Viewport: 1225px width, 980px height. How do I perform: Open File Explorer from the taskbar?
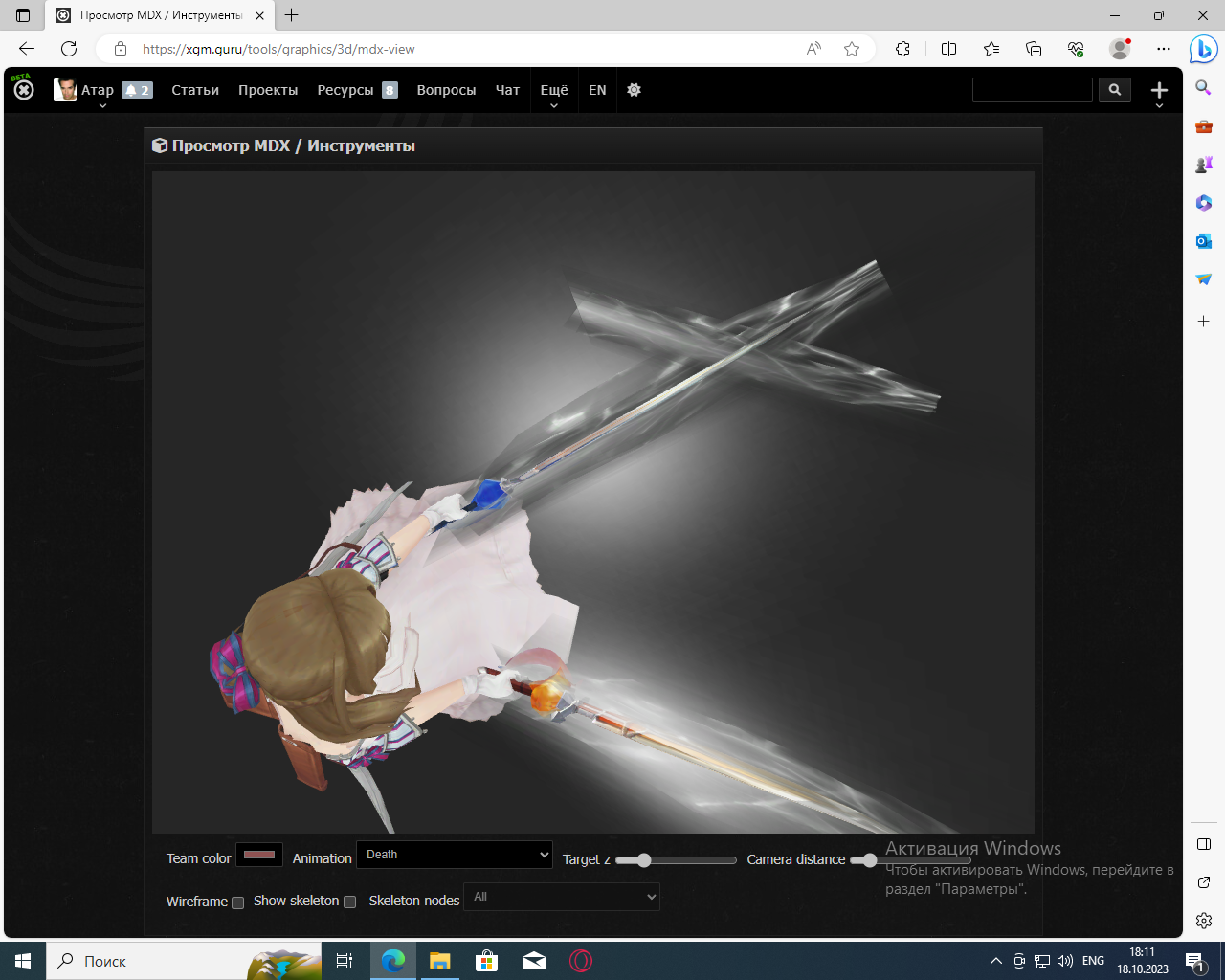pos(439,961)
